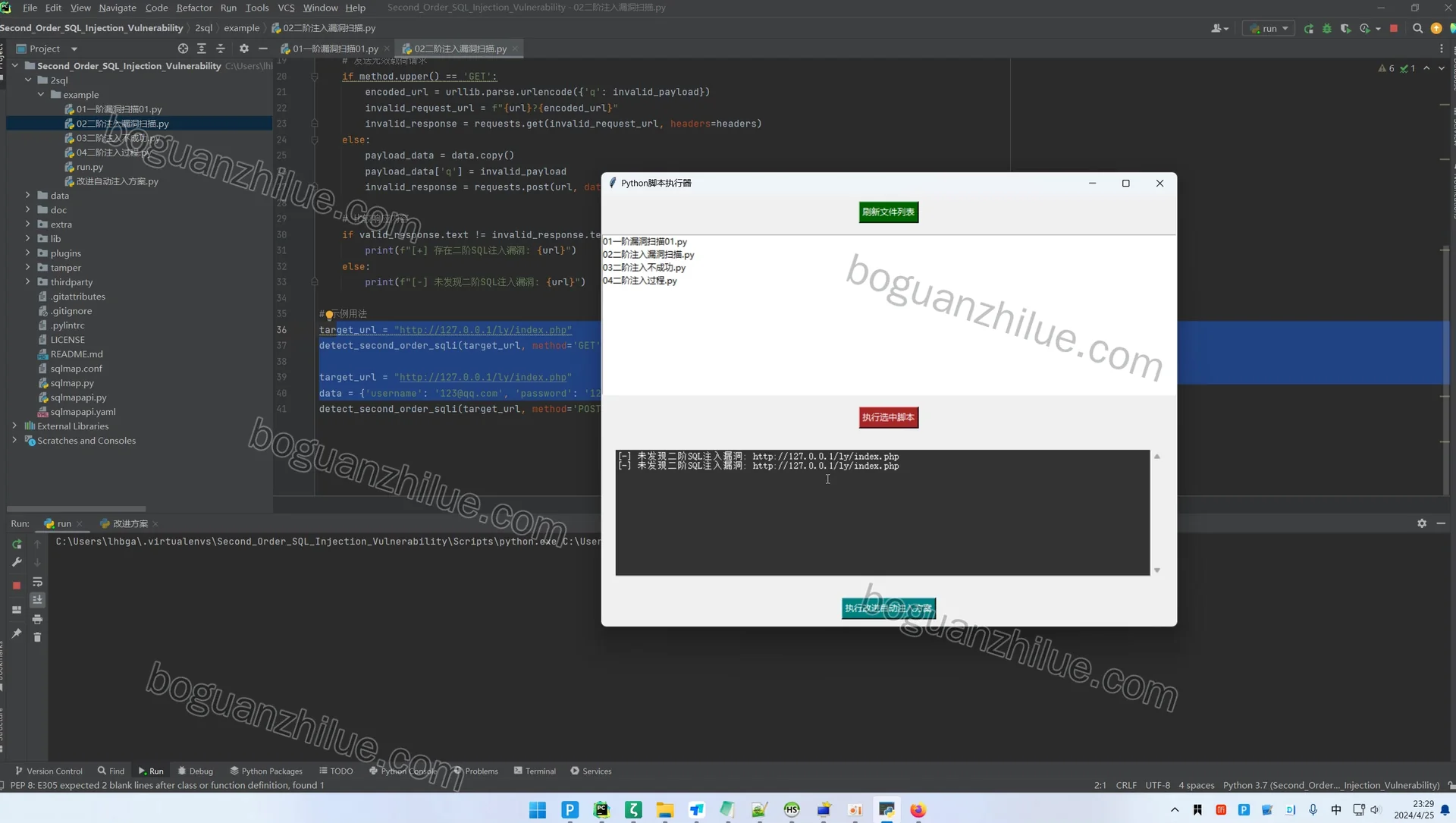Rerun the script in Run panel
1456x823 pixels.
(x=17, y=545)
